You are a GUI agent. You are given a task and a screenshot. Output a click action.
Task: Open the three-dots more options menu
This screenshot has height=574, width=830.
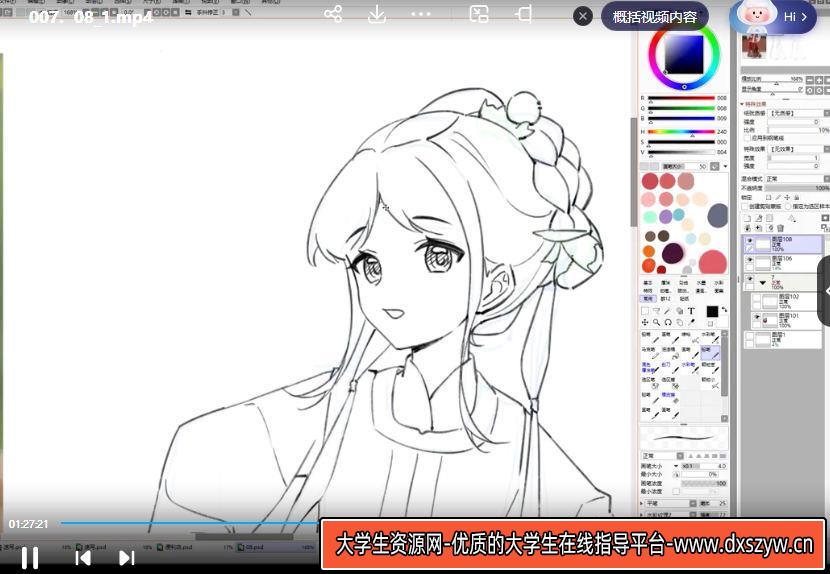pyautogui.click(x=421, y=14)
